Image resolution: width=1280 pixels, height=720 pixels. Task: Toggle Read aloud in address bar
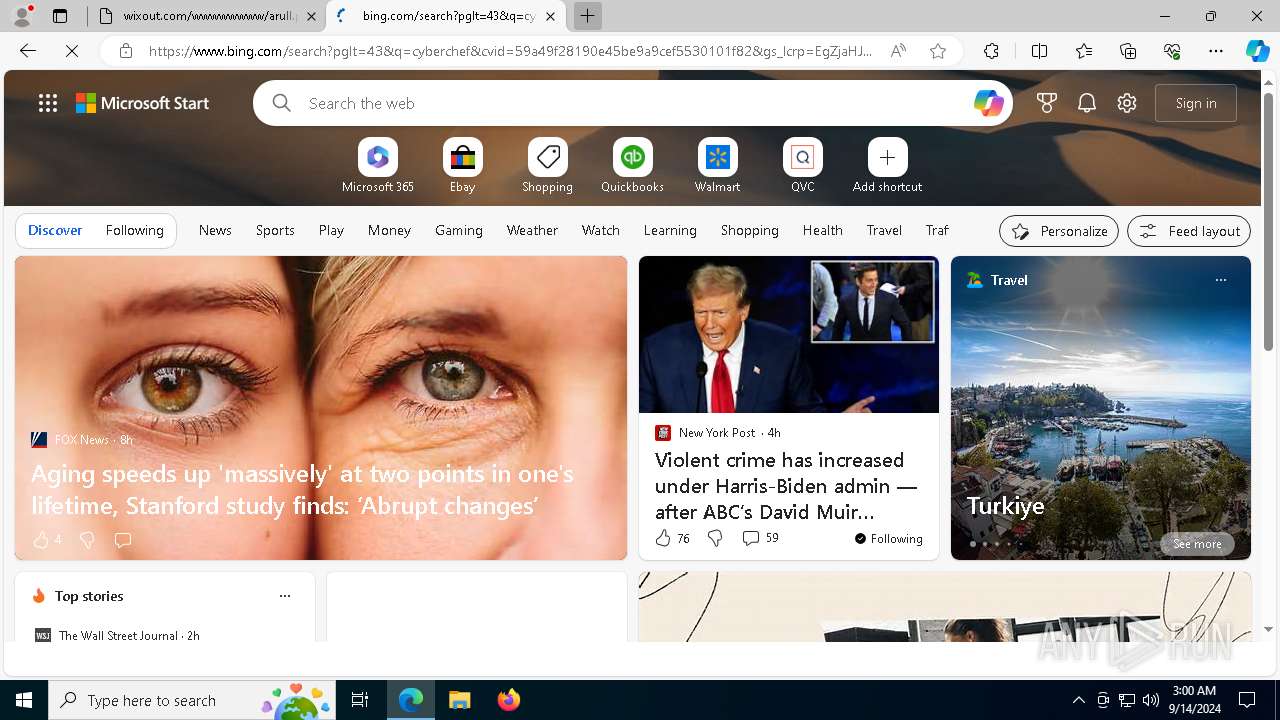(898, 51)
